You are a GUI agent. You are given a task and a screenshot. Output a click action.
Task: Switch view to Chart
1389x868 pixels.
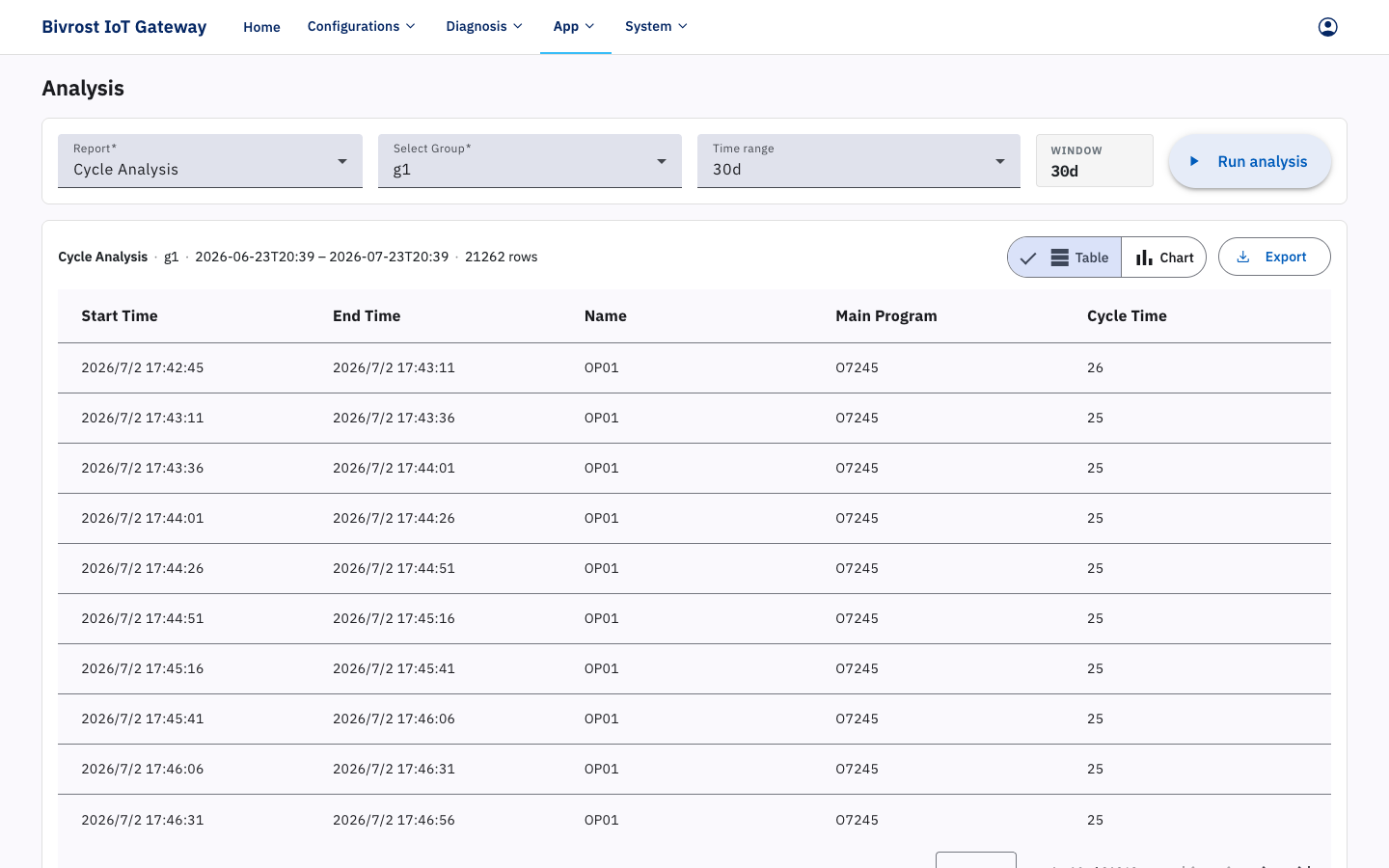(1164, 258)
